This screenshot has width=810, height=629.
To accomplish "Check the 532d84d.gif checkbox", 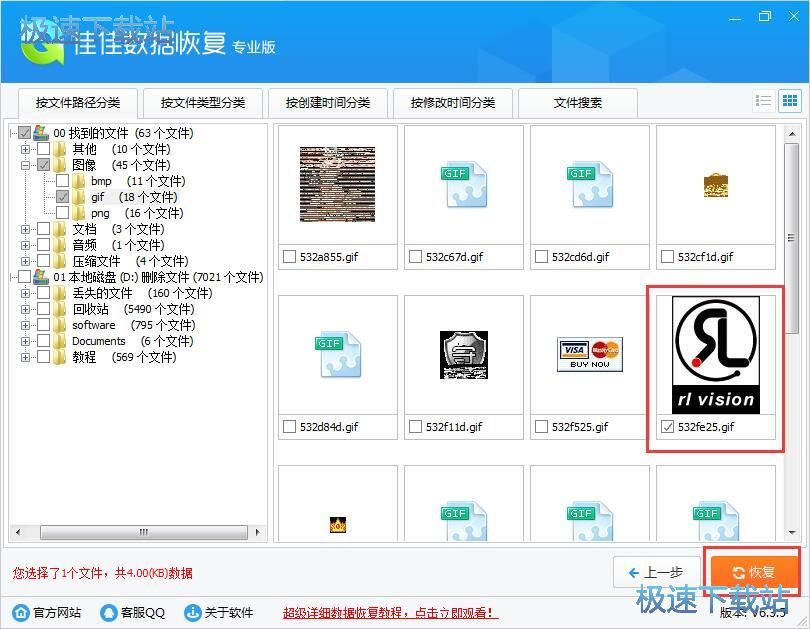I will tap(290, 427).
